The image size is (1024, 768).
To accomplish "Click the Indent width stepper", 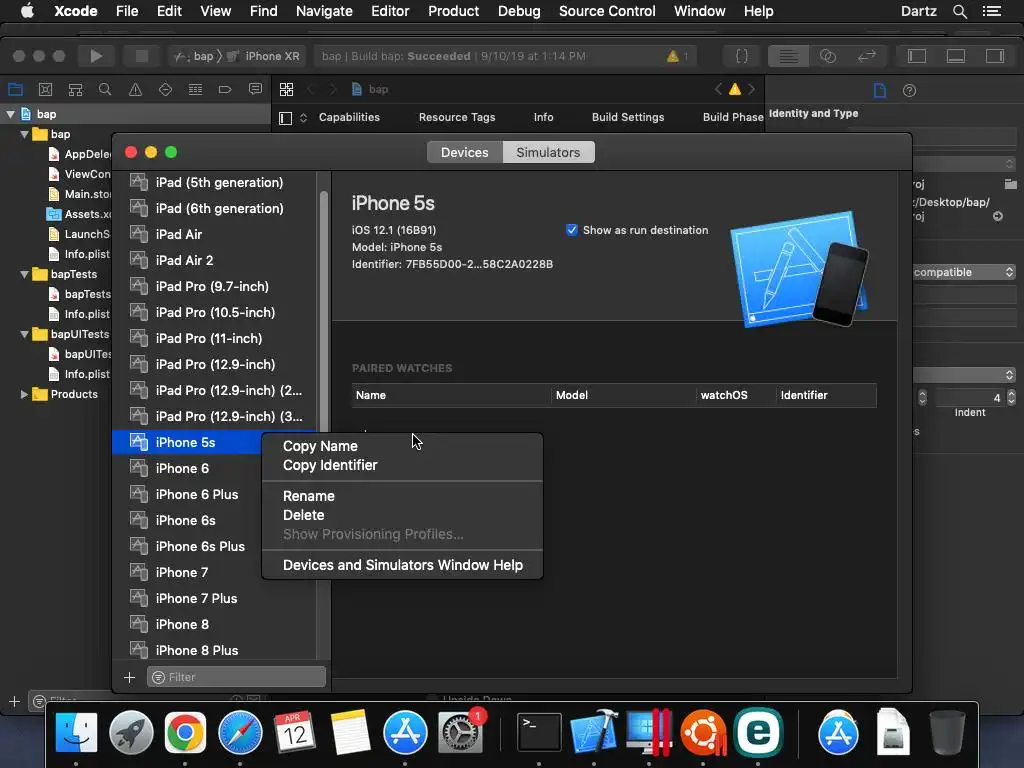I will coord(1011,397).
